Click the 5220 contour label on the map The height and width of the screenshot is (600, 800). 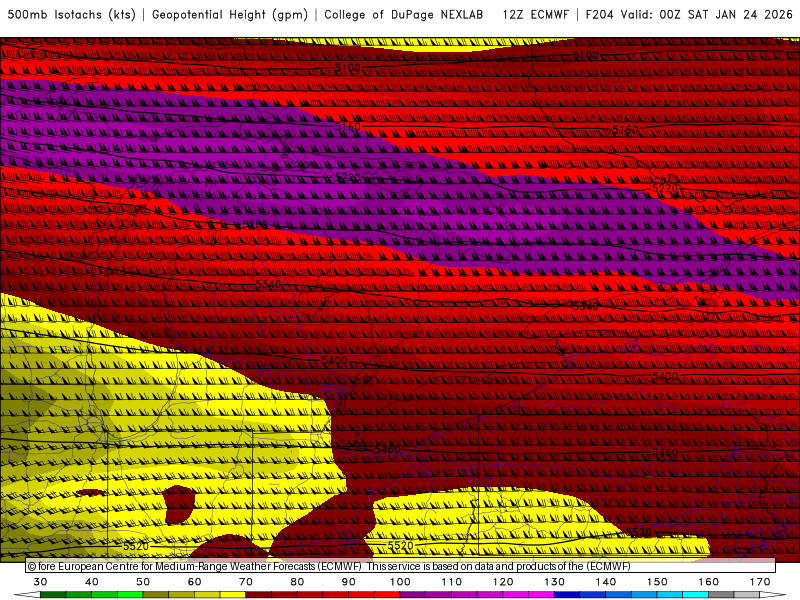[665, 188]
